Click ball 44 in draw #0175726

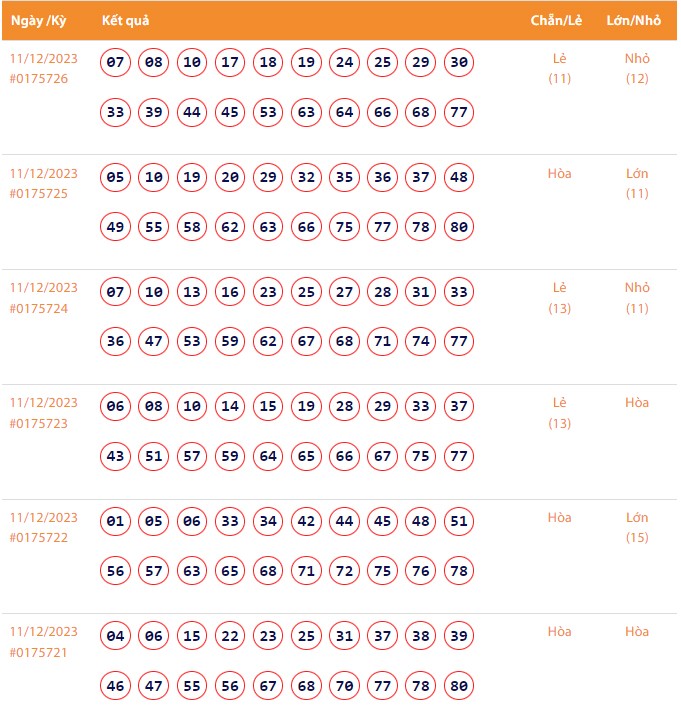[192, 112]
